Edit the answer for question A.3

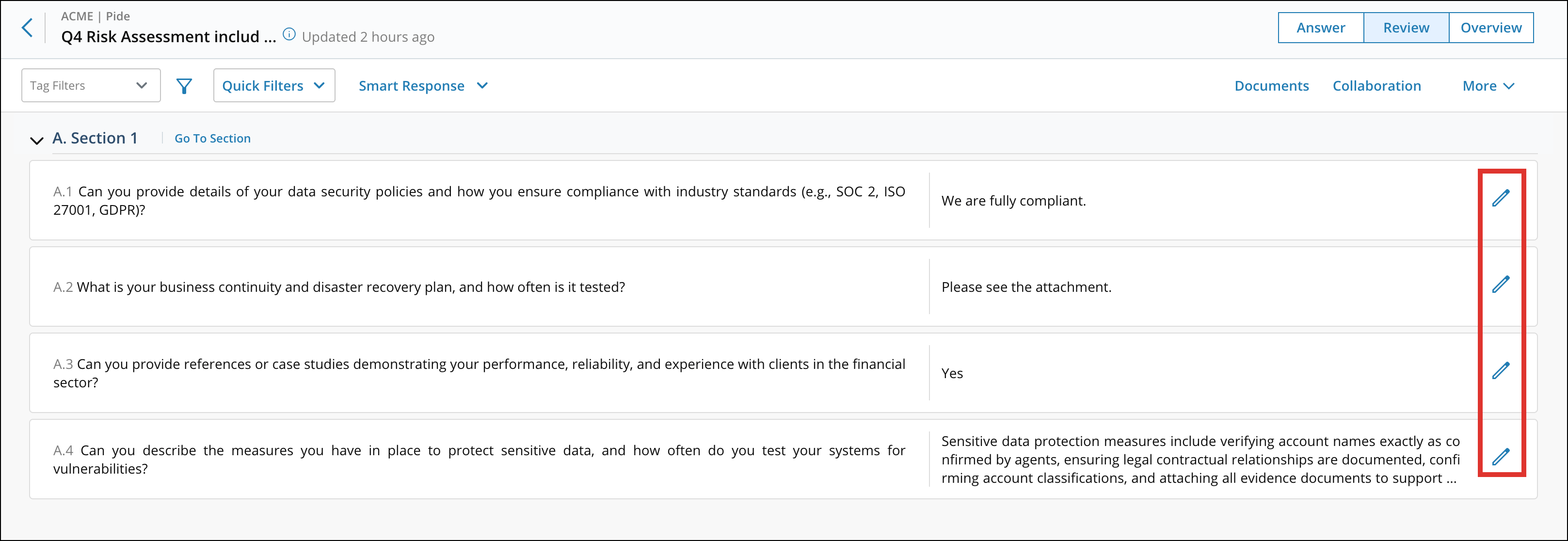(x=1502, y=371)
